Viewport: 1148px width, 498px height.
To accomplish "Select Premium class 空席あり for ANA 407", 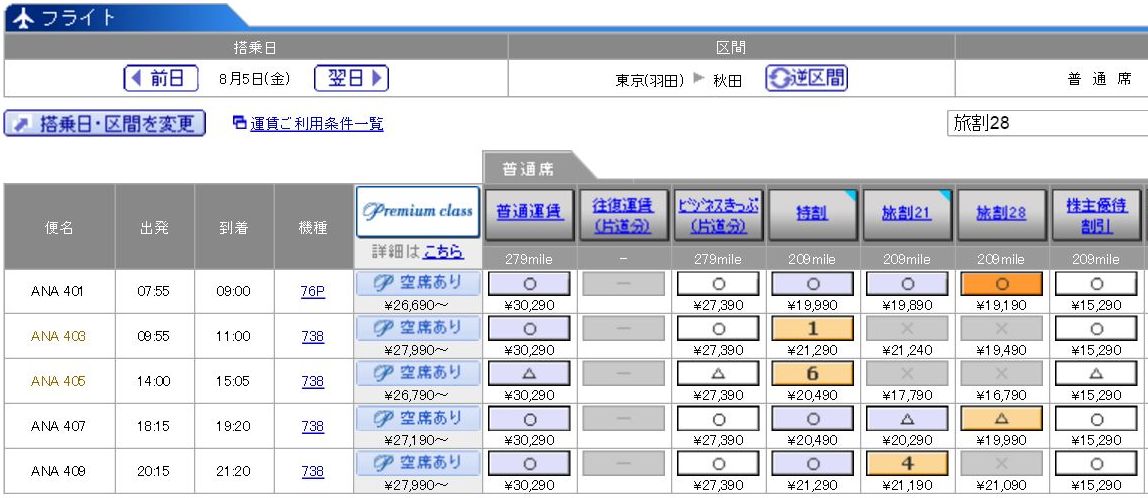I will point(418,419).
